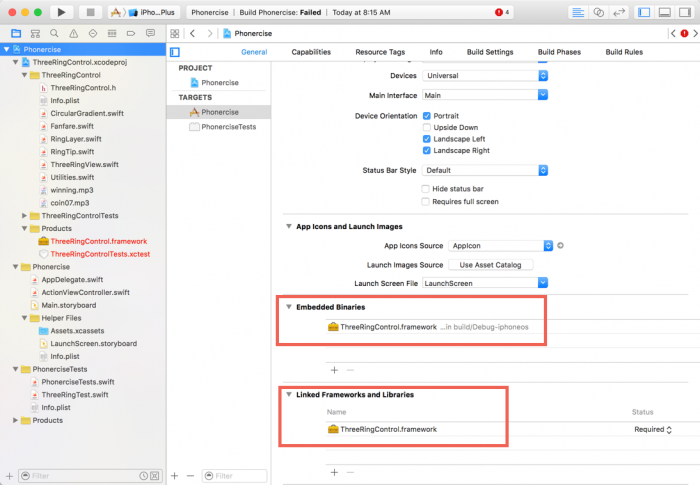Open the Debug navigator
Image resolution: width=700 pixels, height=485 pixels.
112,33
